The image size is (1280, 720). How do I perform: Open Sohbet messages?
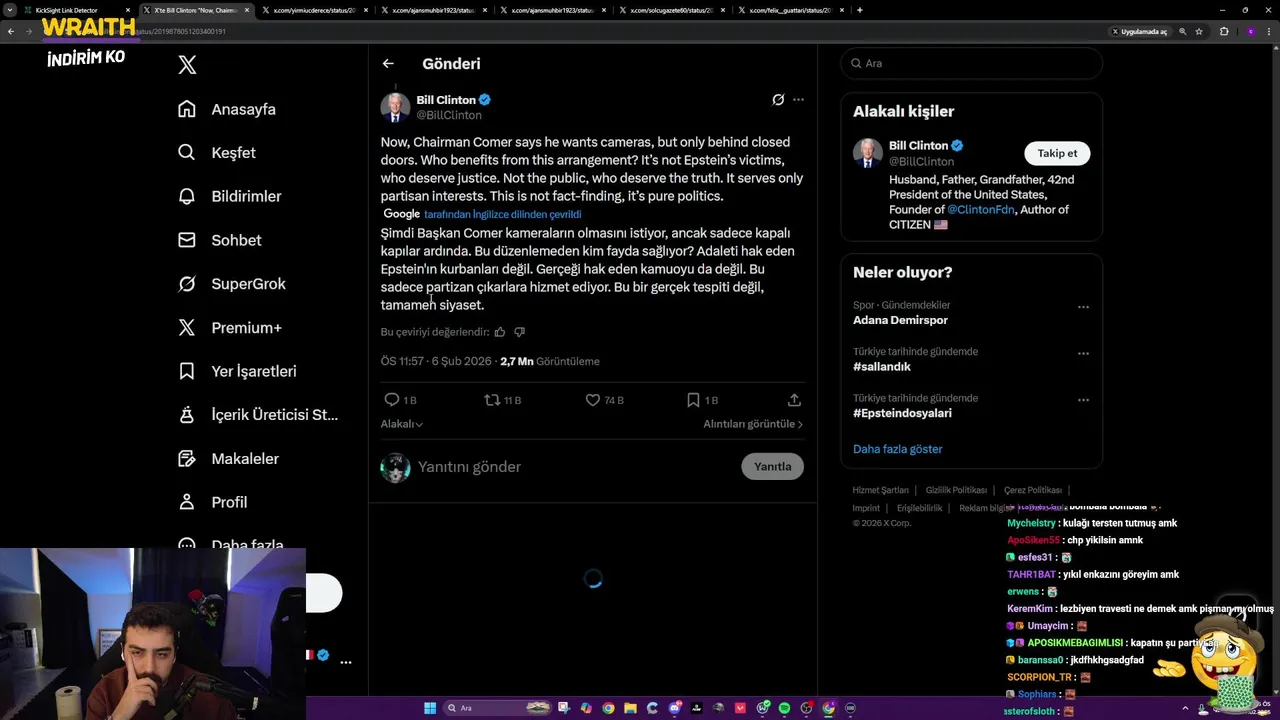coord(219,240)
